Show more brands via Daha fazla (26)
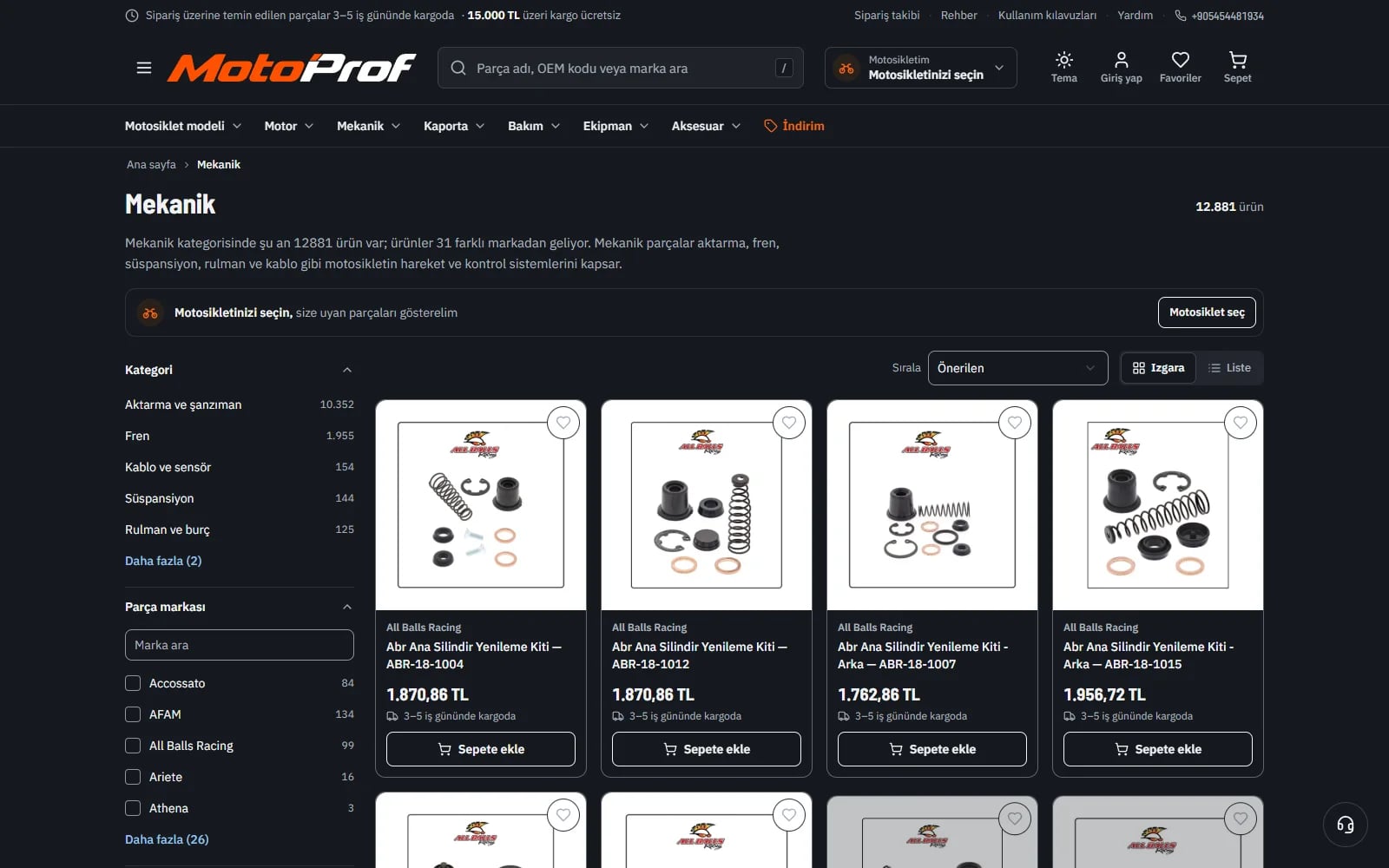Image resolution: width=1389 pixels, height=868 pixels. click(167, 839)
